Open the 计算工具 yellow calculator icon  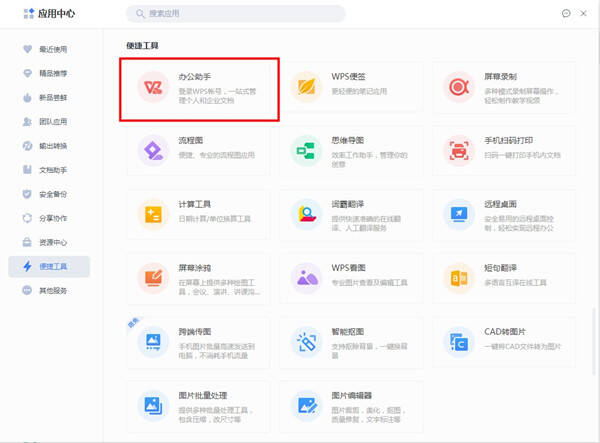point(153,215)
